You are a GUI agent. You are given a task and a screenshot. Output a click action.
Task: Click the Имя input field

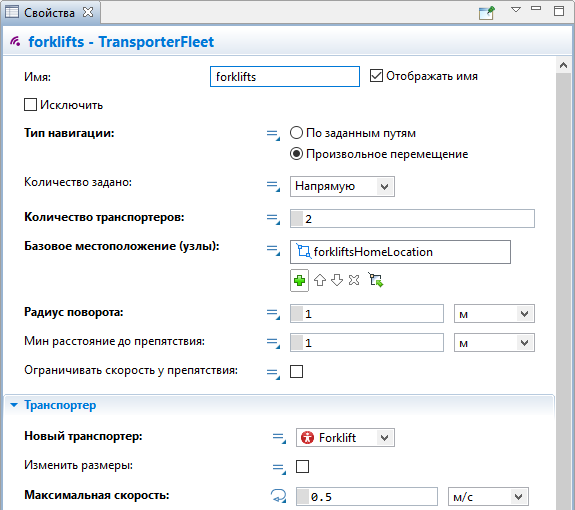[285, 77]
